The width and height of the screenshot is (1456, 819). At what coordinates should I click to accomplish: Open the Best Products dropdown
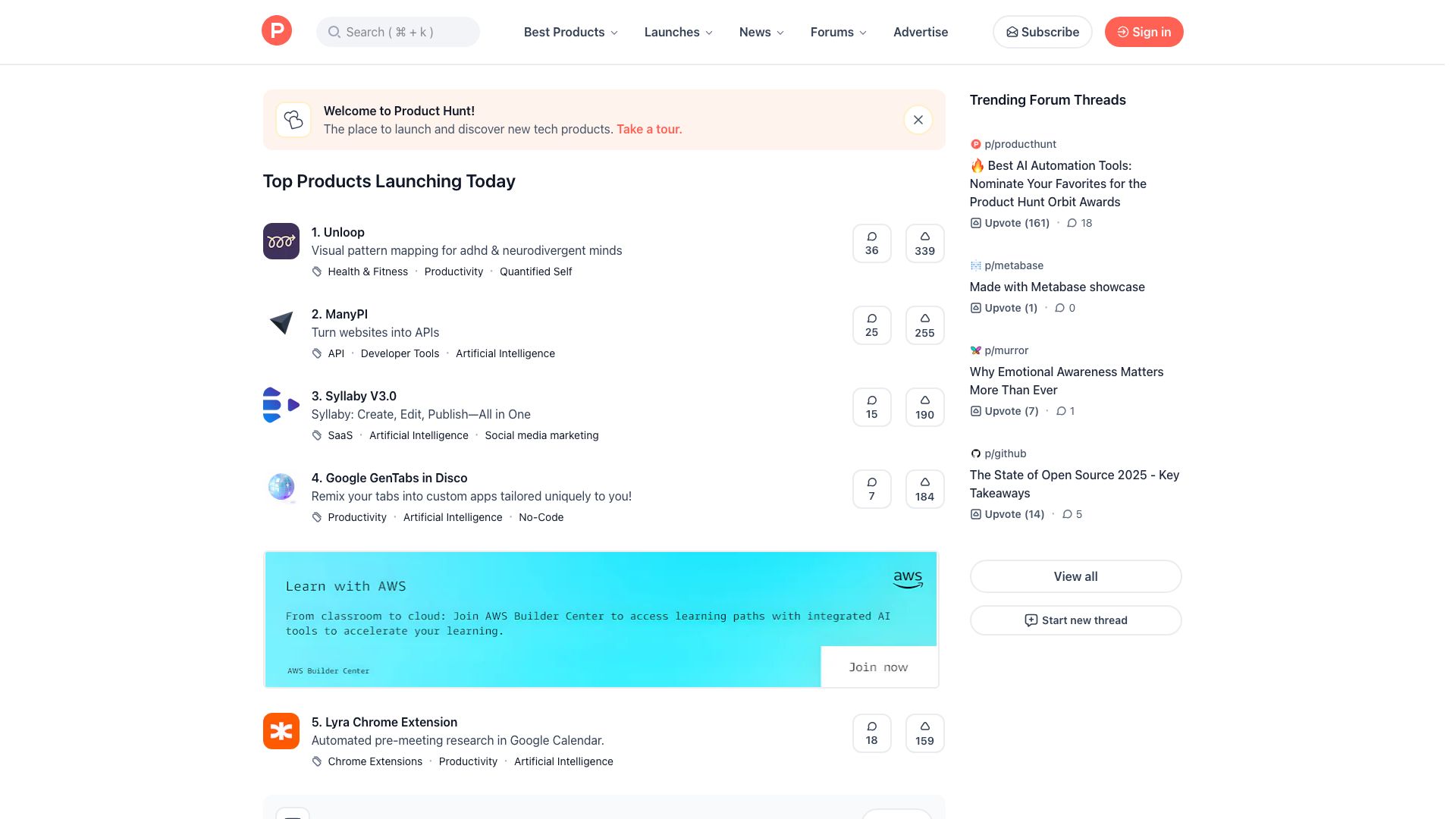570,32
